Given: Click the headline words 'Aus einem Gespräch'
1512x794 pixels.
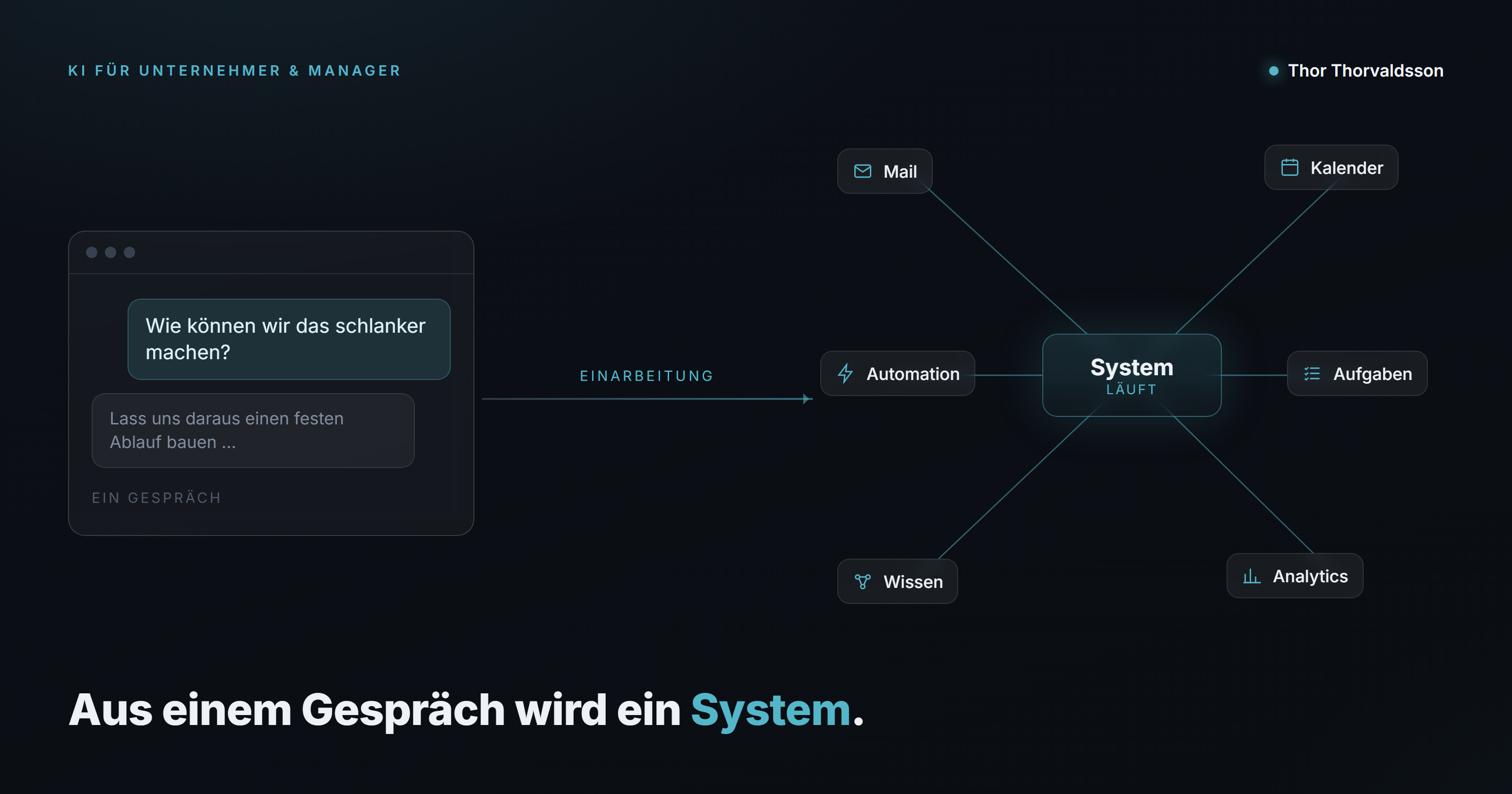Looking at the screenshot, I should [286, 711].
